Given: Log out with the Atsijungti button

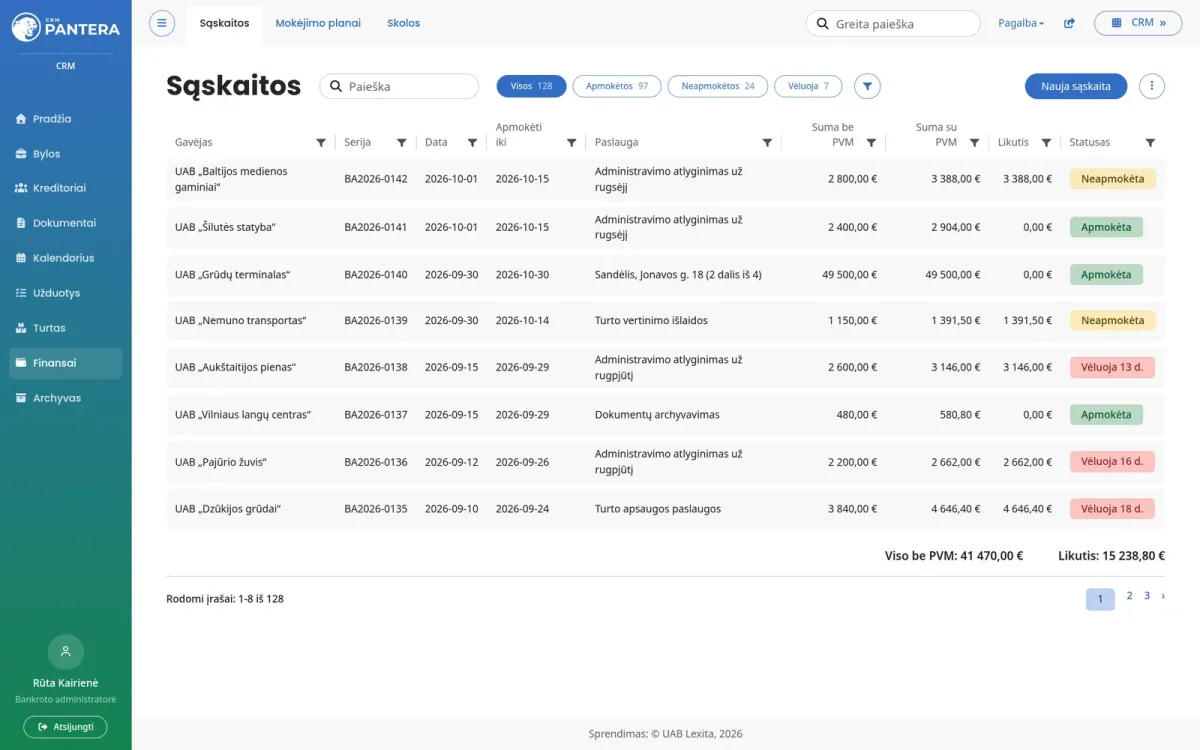Looking at the screenshot, I should coord(66,727).
